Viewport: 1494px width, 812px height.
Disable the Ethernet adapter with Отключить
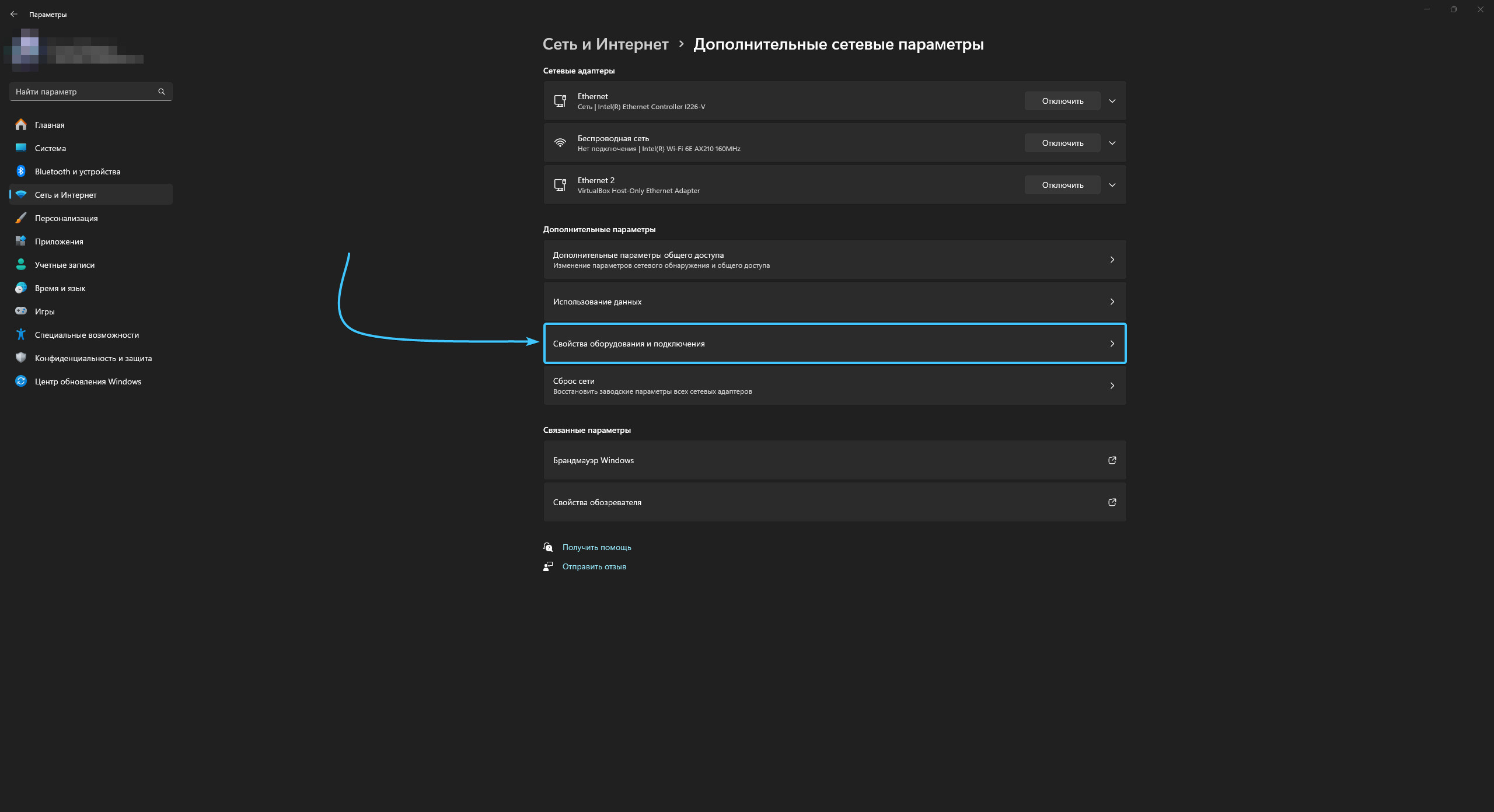pyautogui.click(x=1062, y=101)
